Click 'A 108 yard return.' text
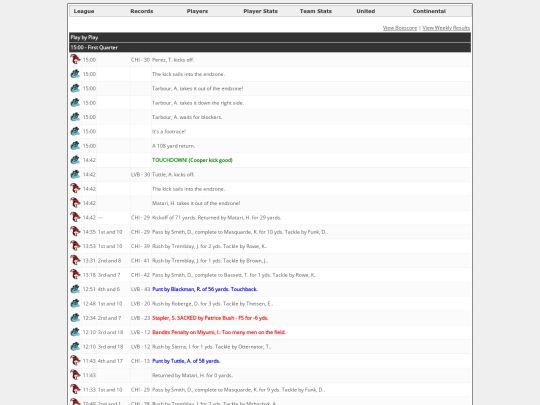The image size is (540, 405). [173, 146]
